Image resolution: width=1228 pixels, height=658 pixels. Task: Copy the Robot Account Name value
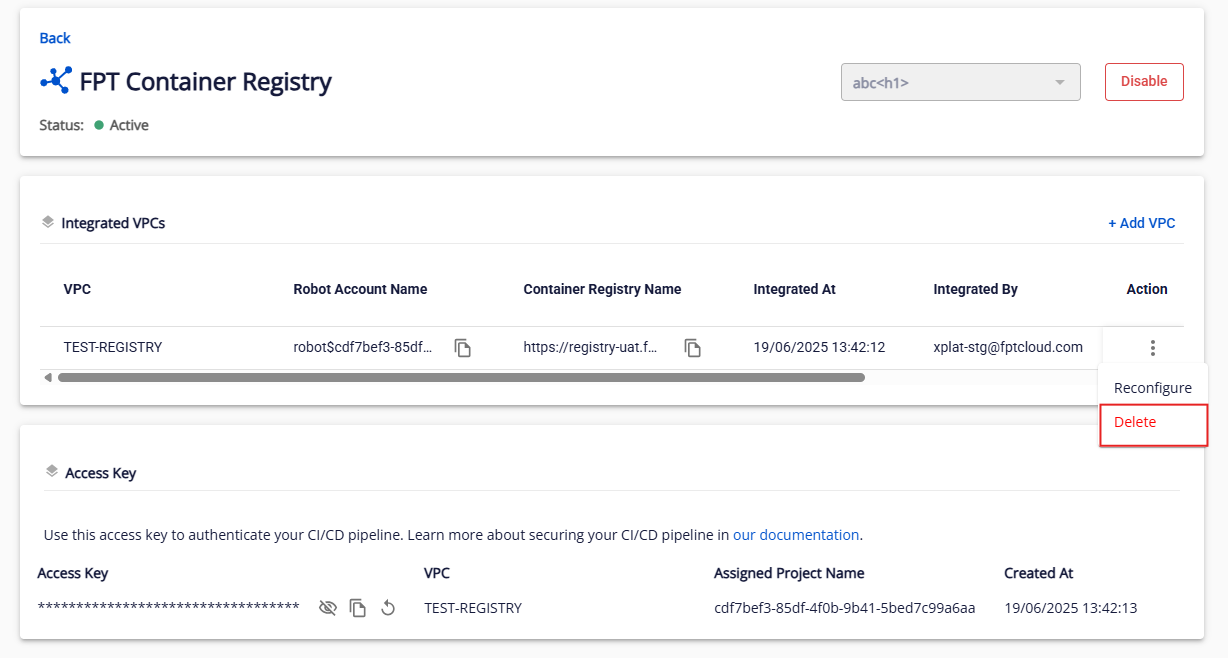pyautogui.click(x=462, y=348)
